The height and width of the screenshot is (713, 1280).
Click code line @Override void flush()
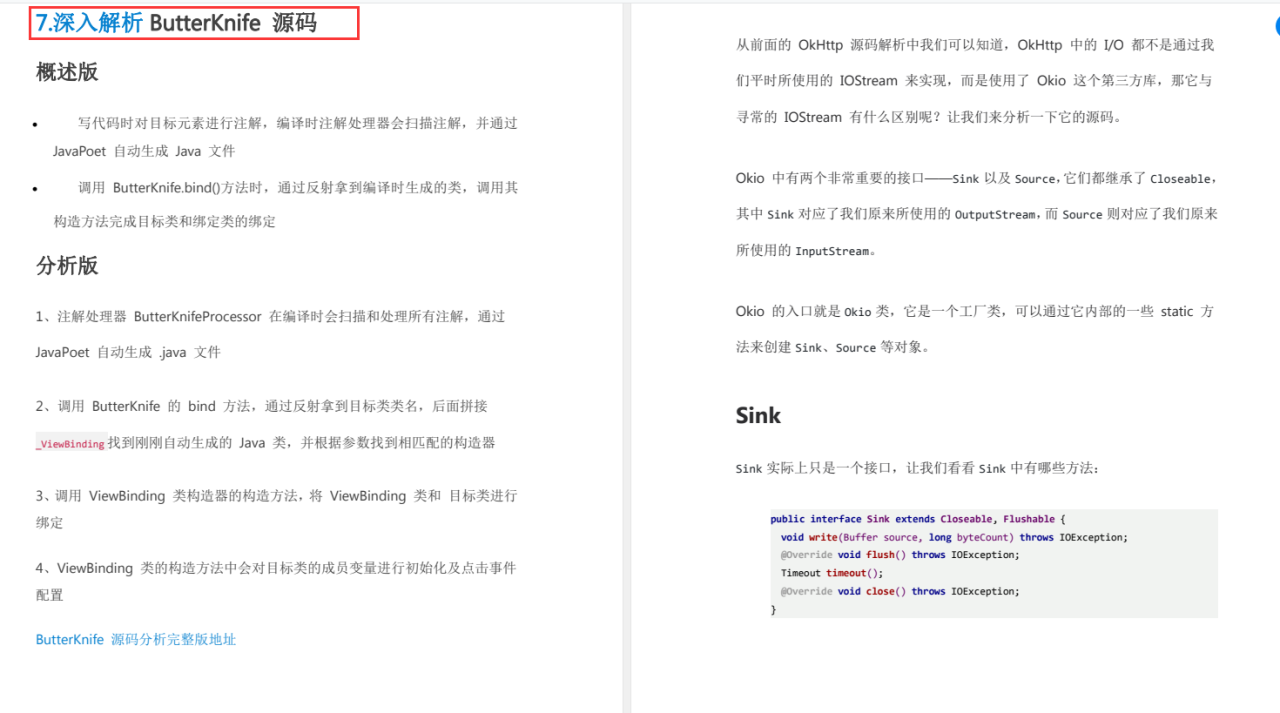pos(900,555)
